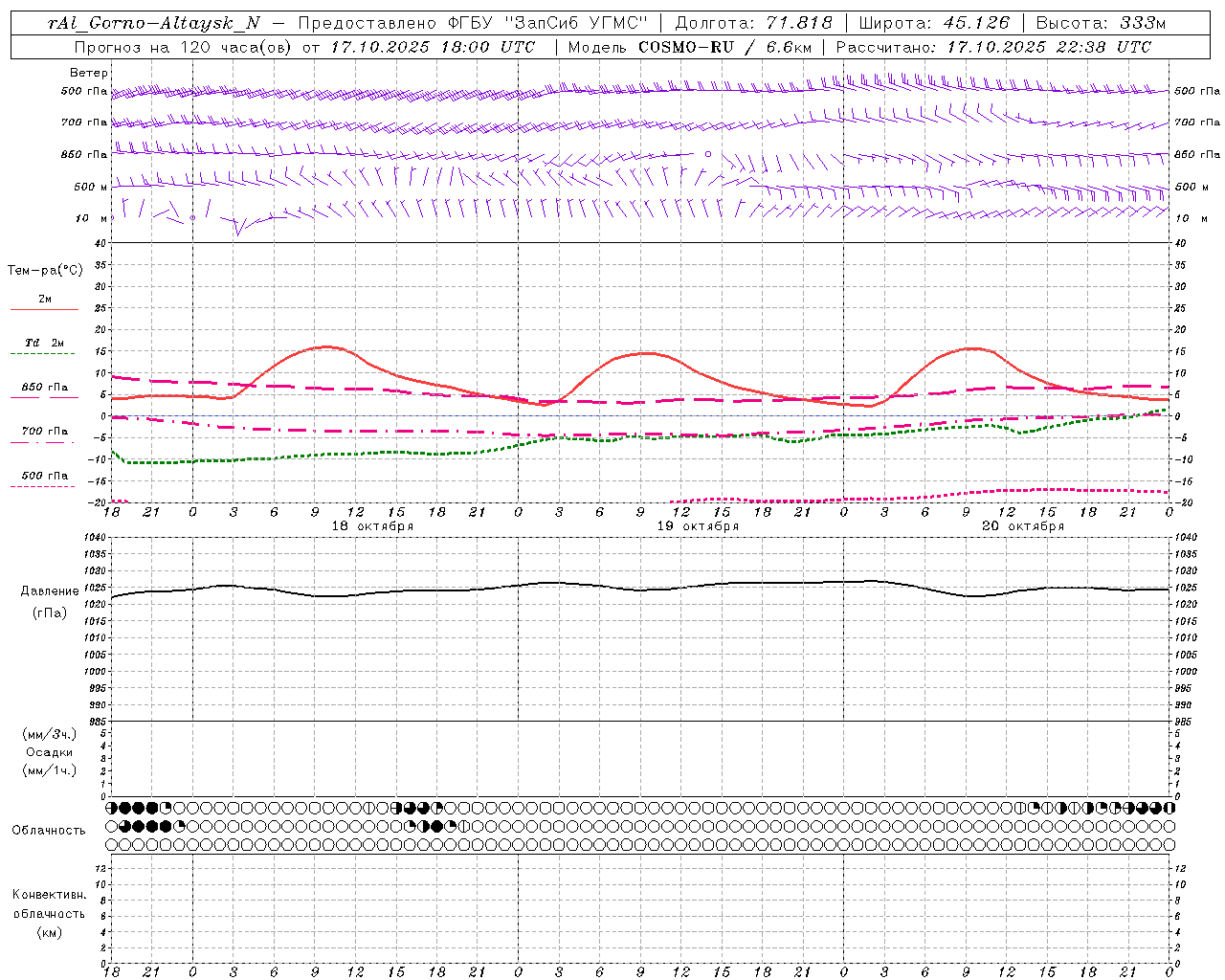Click the 18 октября date label
Screen dimensions: 1225x980
click(x=372, y=526)
